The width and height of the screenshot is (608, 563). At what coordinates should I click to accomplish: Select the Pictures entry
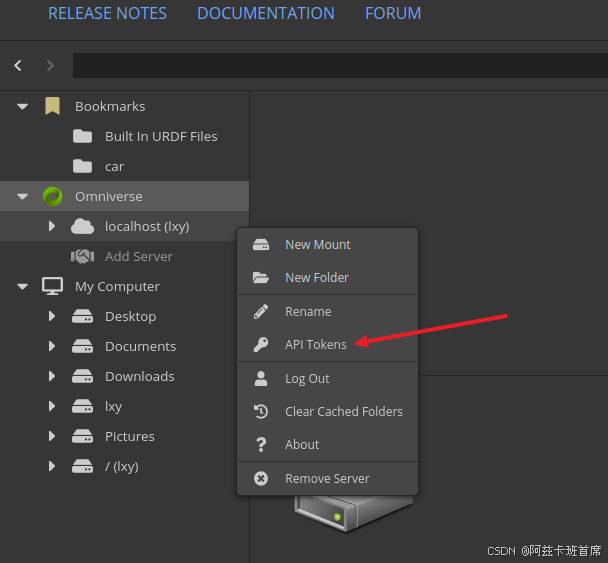click(130, 437)
